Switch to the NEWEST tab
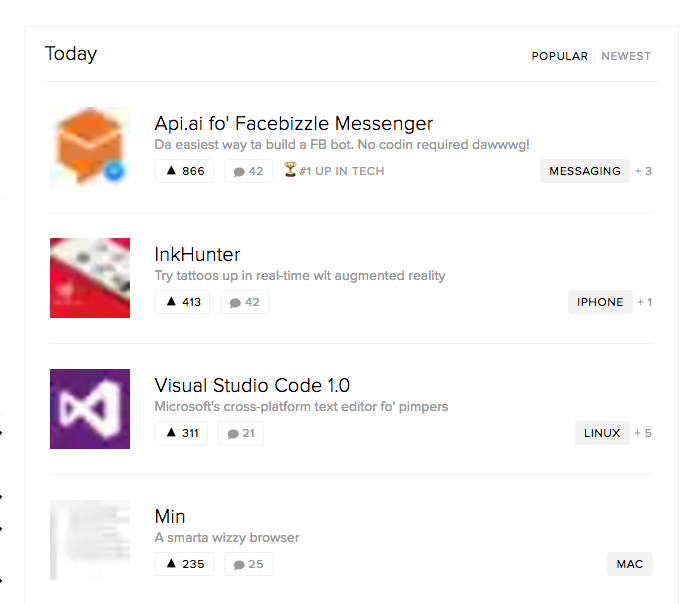The width and height of the screenshot is (697, 604). tap(626, 56)
